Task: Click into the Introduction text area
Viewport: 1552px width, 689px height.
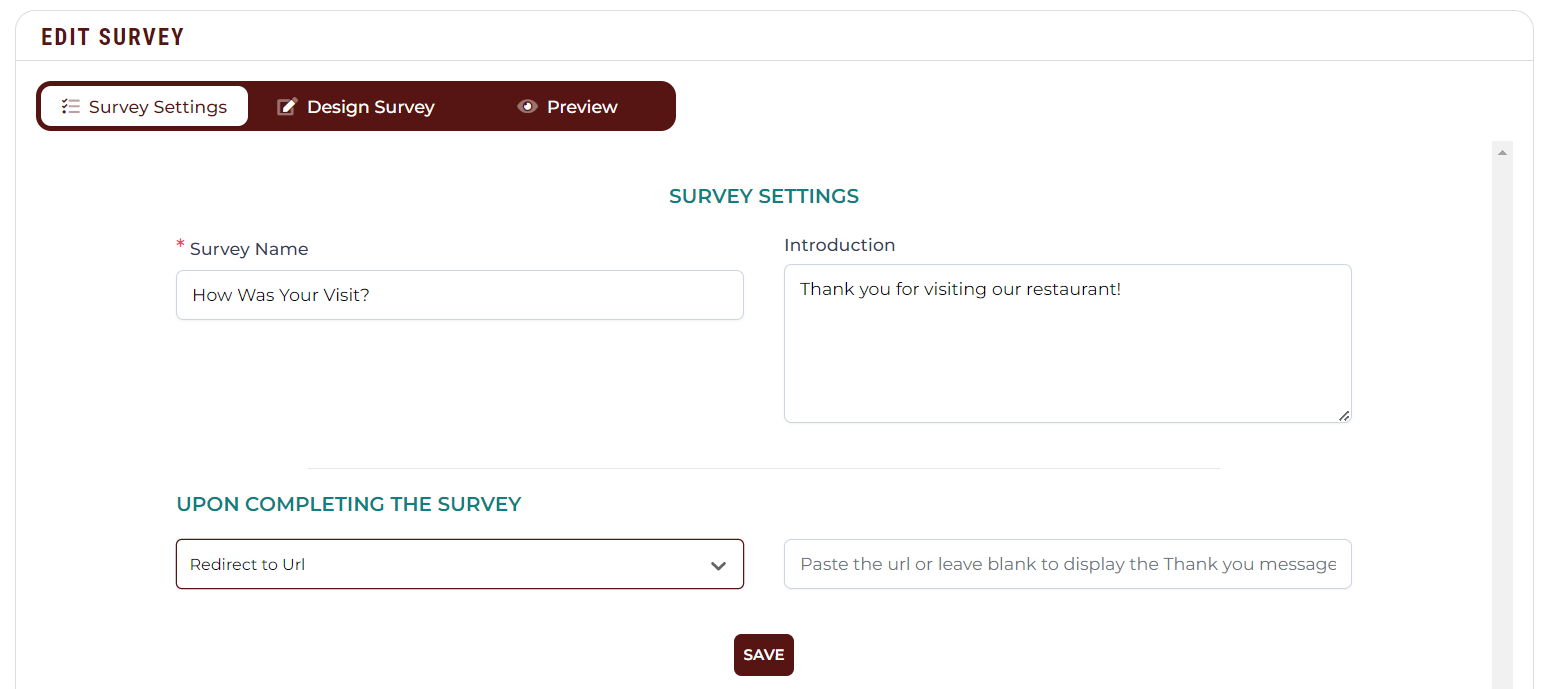Action: [x=1068, y=343]
